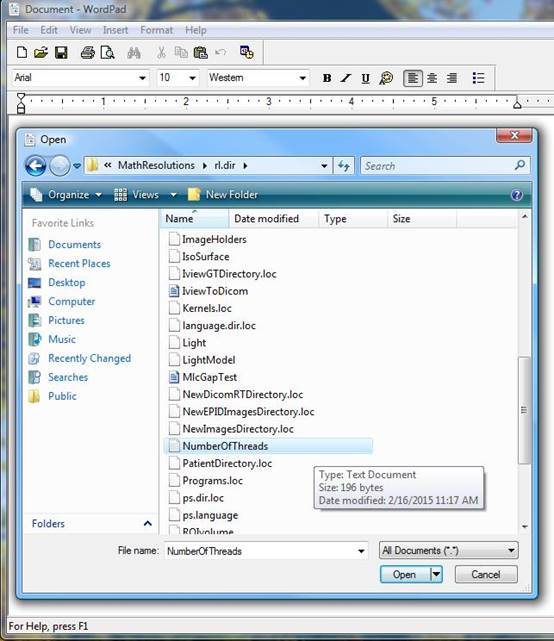The width and height of the screenshot is (554, 641).
Task: Toggle Bold formatting button
Action: 327,78
